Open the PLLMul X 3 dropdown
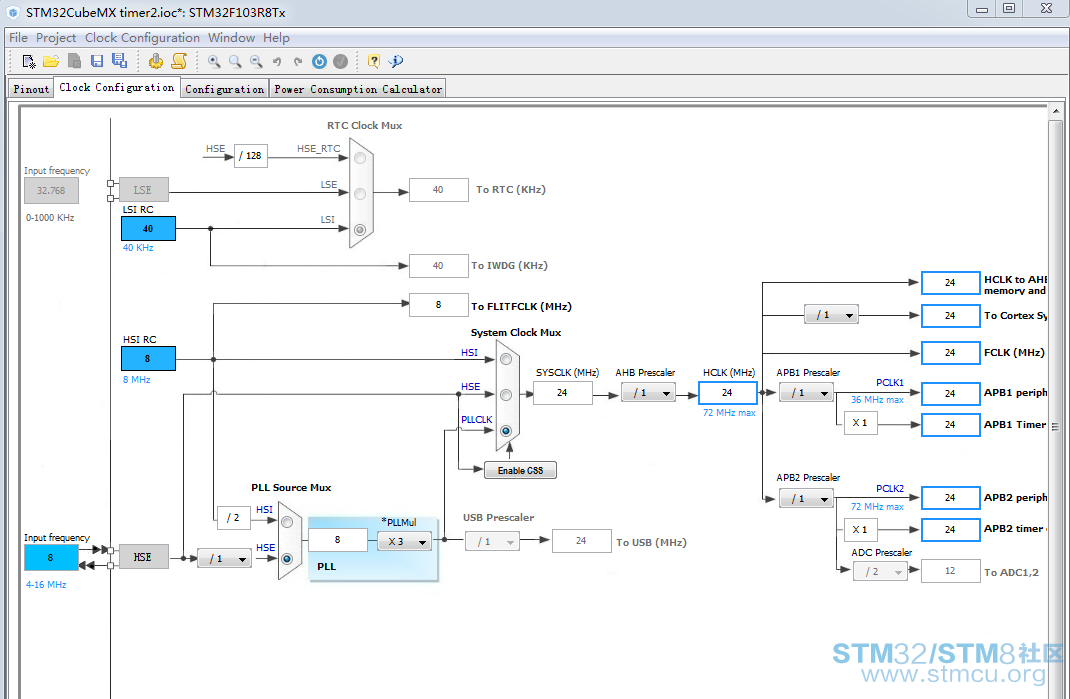The image size is (1070, 699). pyautogui.click(x=404, y=541)
